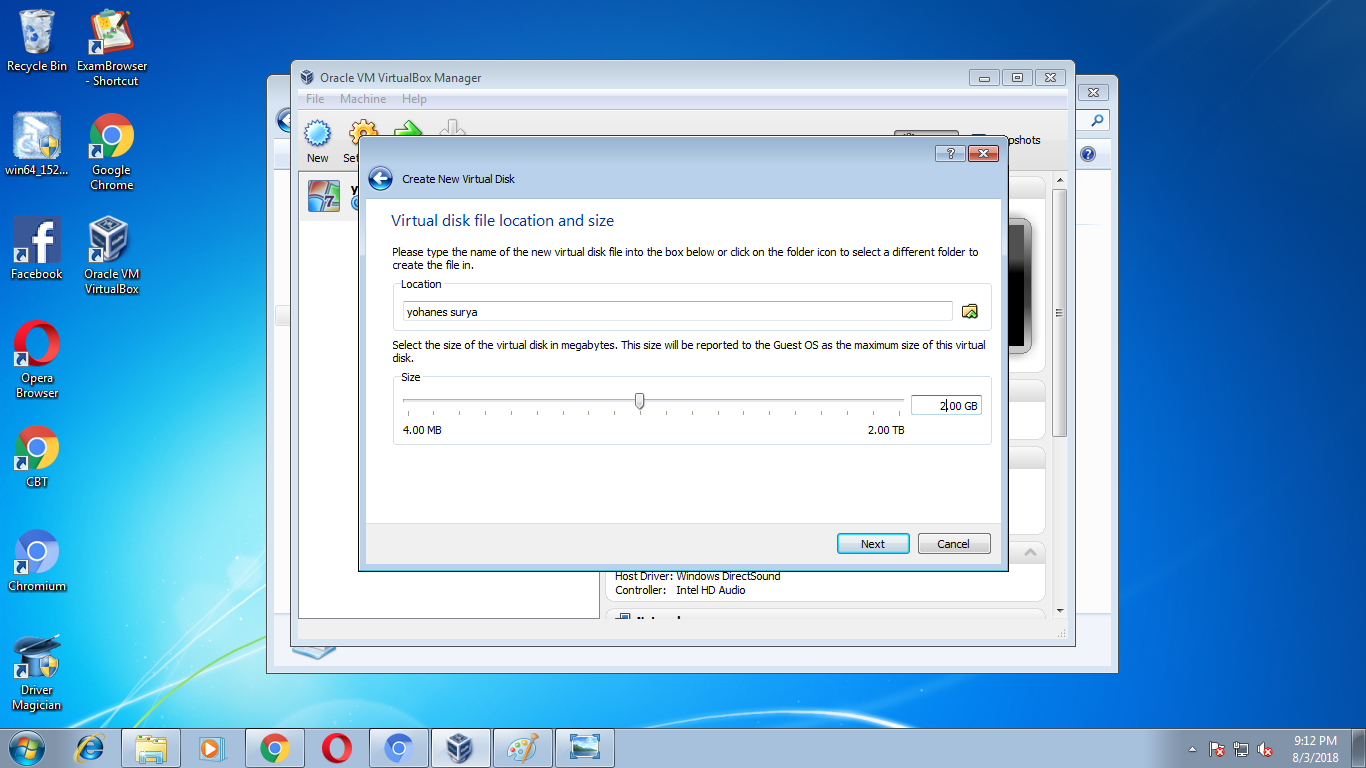
Task: Click the network tray icon
Action: (1241, 749)
